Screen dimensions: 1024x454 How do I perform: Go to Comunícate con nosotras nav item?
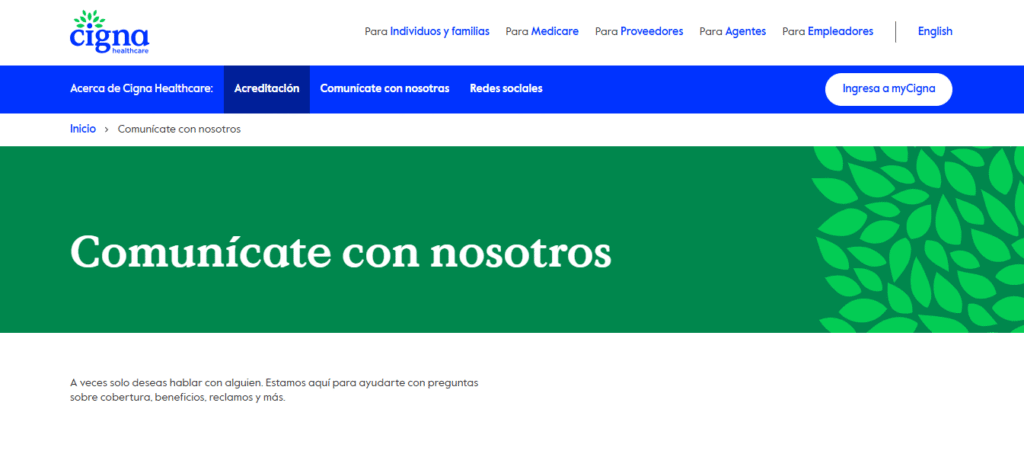pos(385,89)
